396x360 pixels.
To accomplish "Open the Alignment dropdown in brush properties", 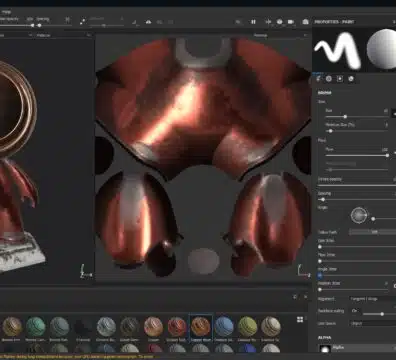I will pyautogui.click(x=373, y=299).
